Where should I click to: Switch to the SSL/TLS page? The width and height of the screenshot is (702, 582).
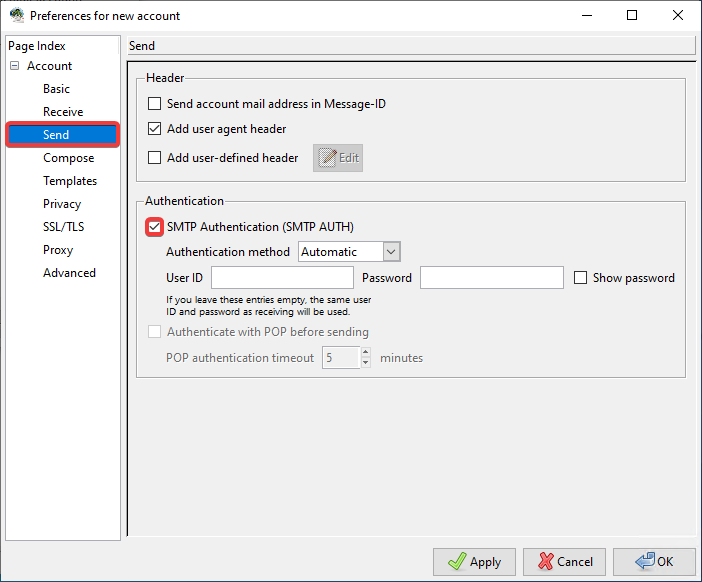tap(64, 227)
